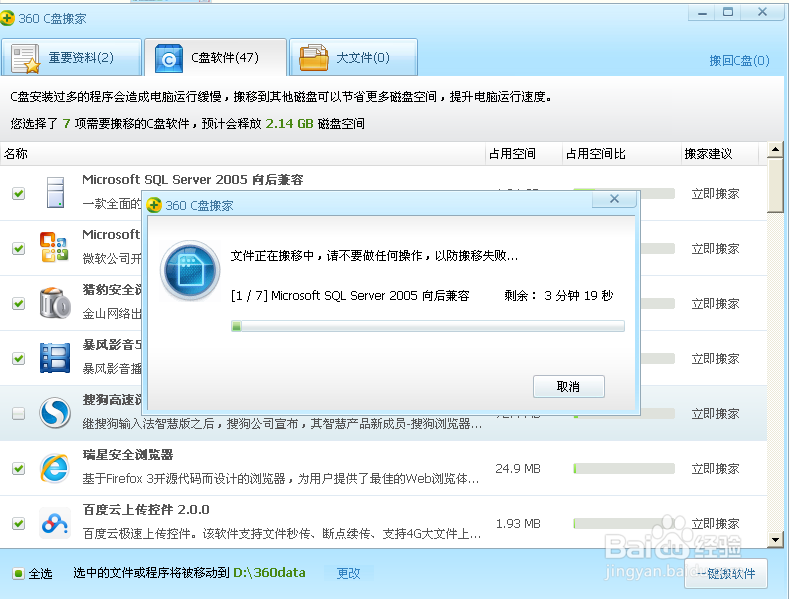The height and width of the screenshot is (599, 789).
Task: Click 立即搬家 for 瑞星安全浏览器 row
Action: point(715,469)
